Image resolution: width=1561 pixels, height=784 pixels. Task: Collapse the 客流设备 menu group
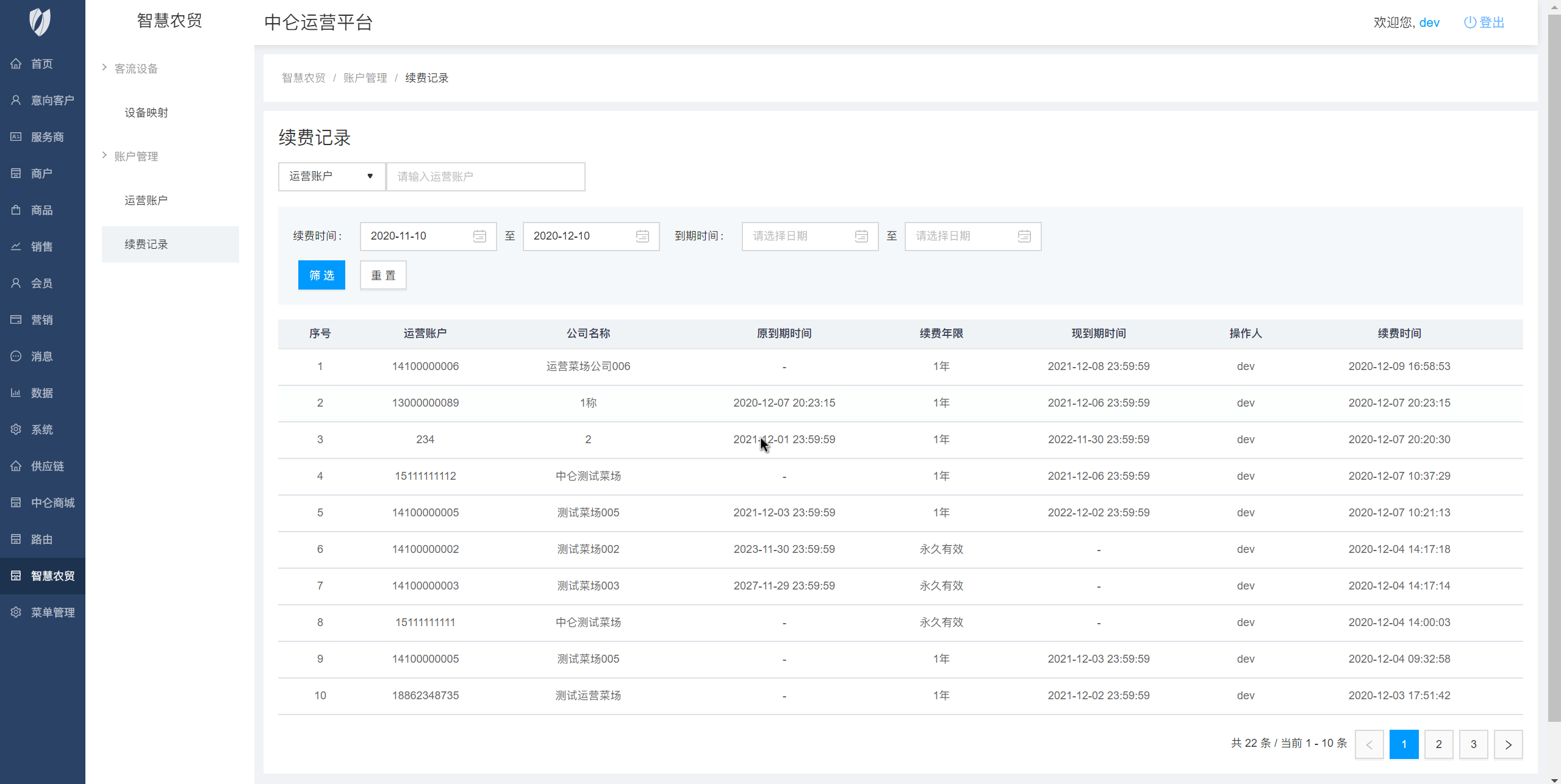pos(135,68)
